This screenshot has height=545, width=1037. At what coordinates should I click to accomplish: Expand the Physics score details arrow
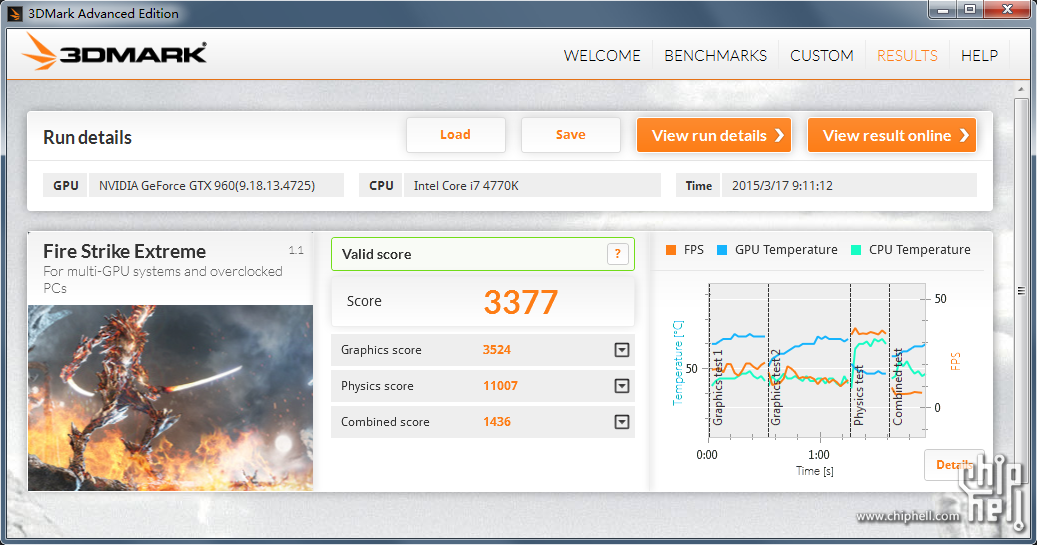(622, 386)
